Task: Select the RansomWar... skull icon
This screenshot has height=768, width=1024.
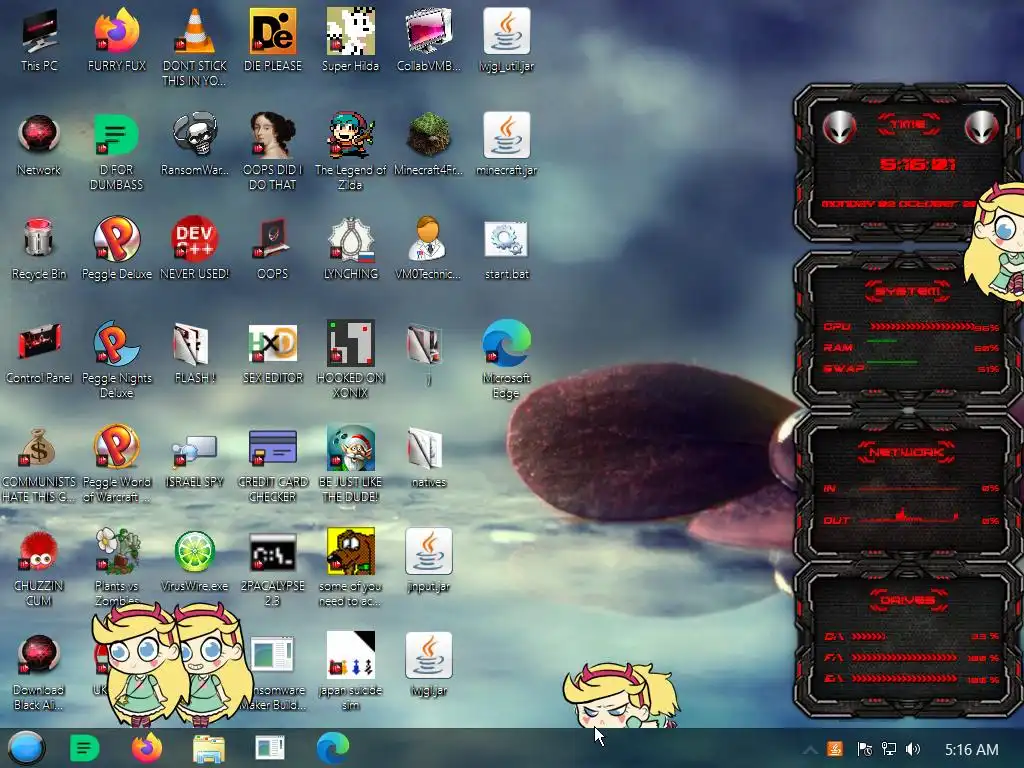Action: [x=195, y=145]
